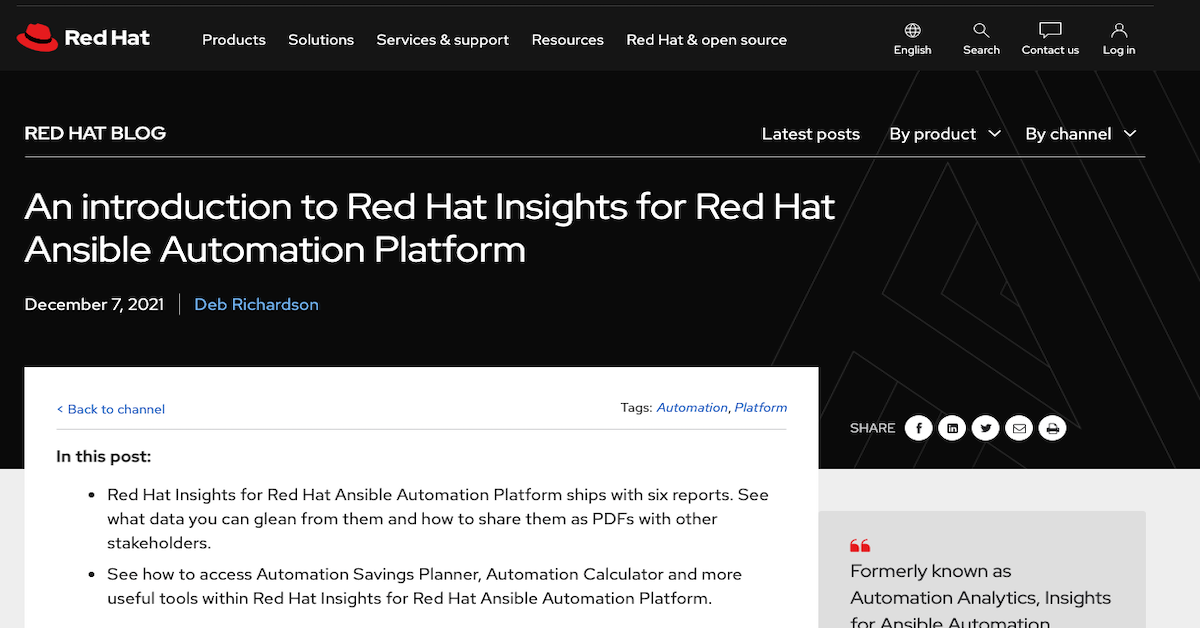Share the post on Facebook
Image resolution: width=1200 pixels, height=628 pixels.
pos(918,428)
